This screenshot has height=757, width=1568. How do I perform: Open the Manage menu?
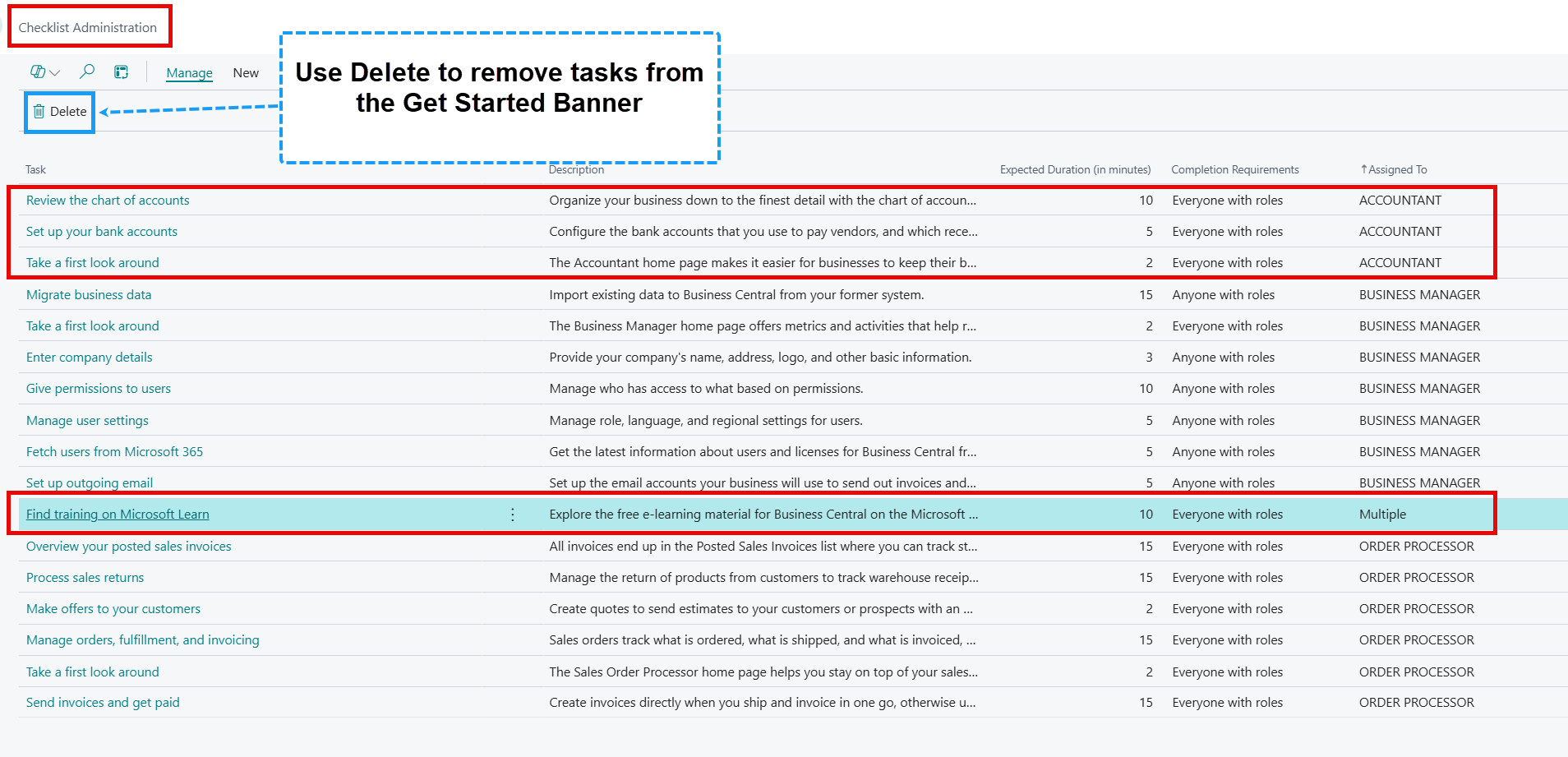(188, 72)
